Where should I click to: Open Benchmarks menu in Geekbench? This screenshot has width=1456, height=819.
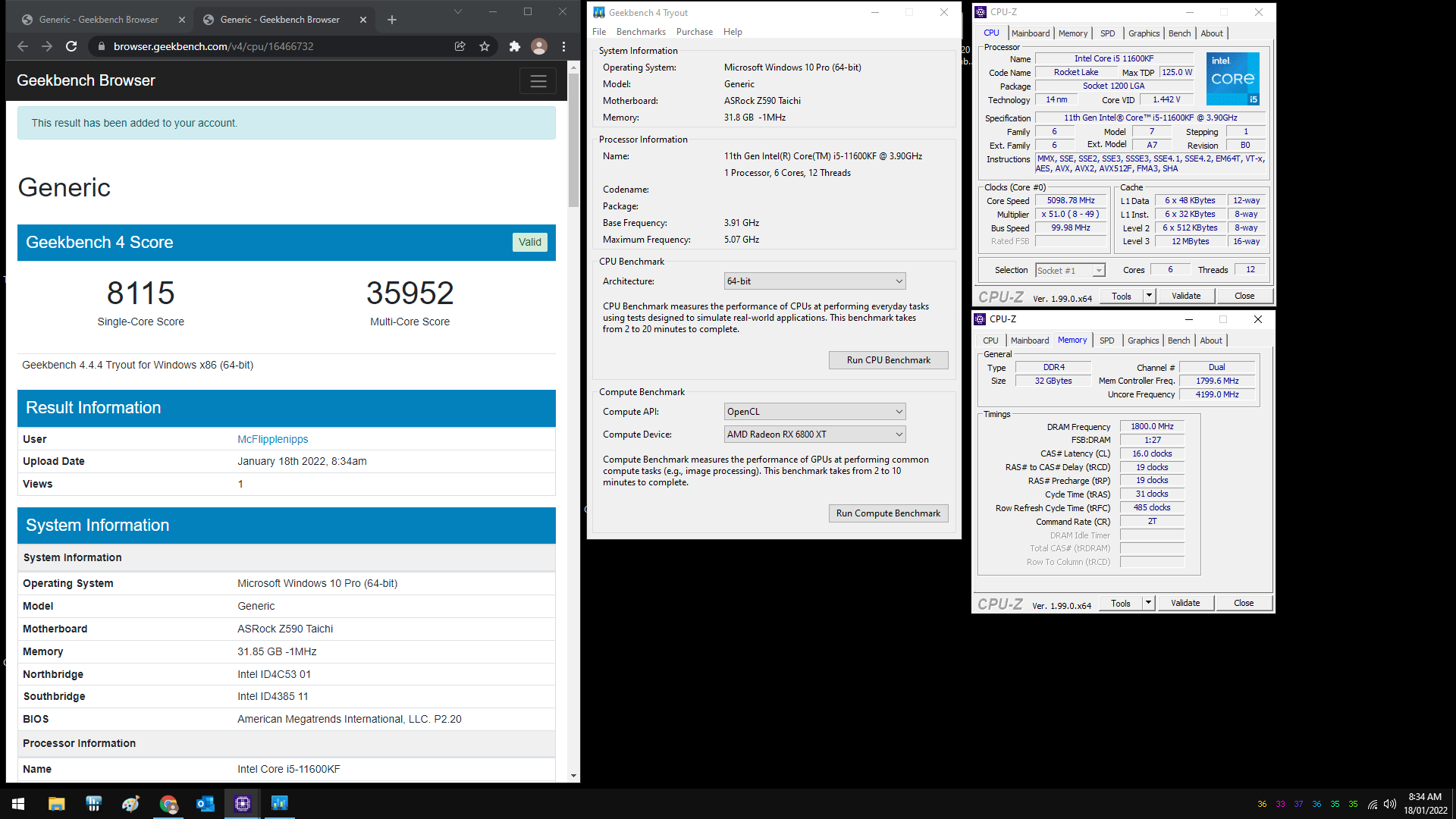pyautogui.click(x=641, y=32)
